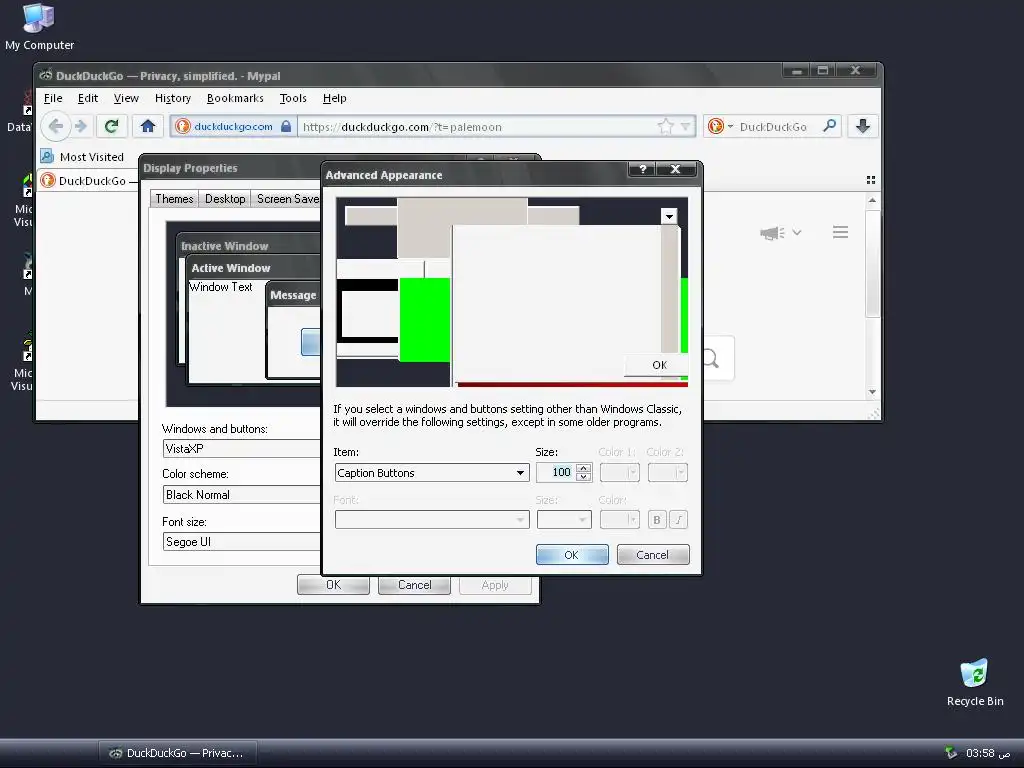Open the disabled Font name dropdown

pos(432,520)
